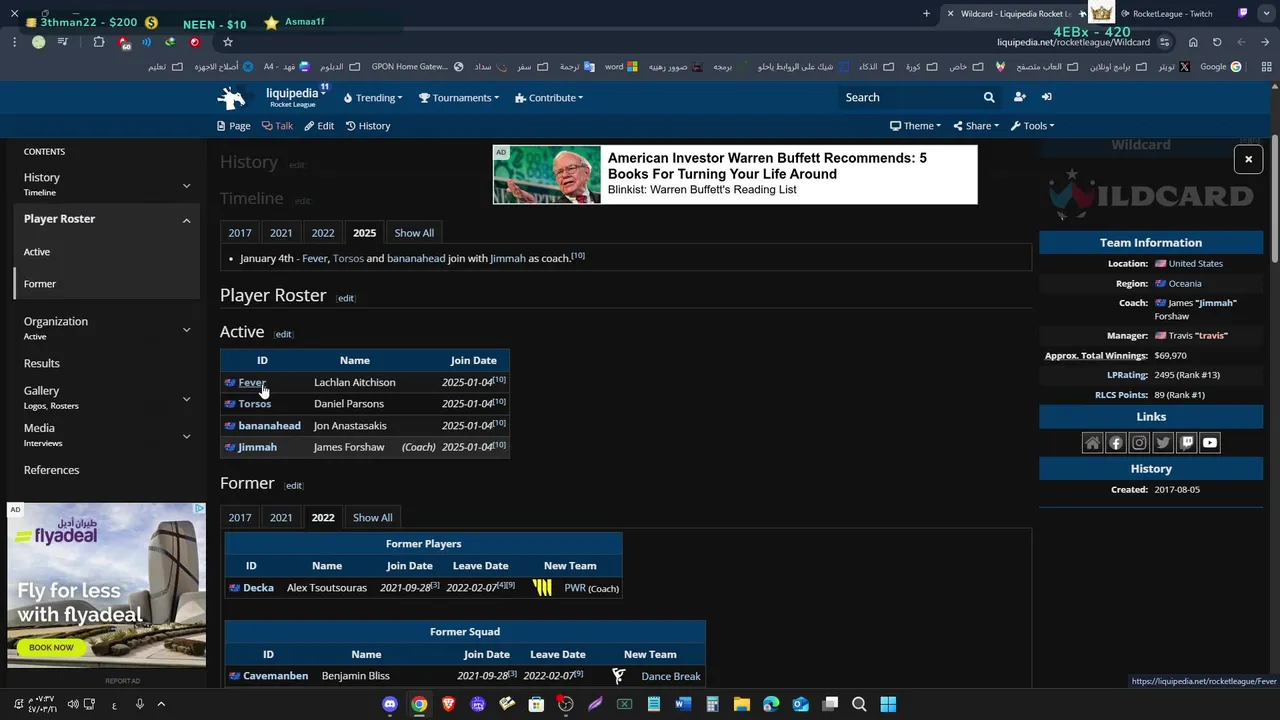Select the Page tab
The width and height of the screenshot is (1280, 720).
coord(234,126)
